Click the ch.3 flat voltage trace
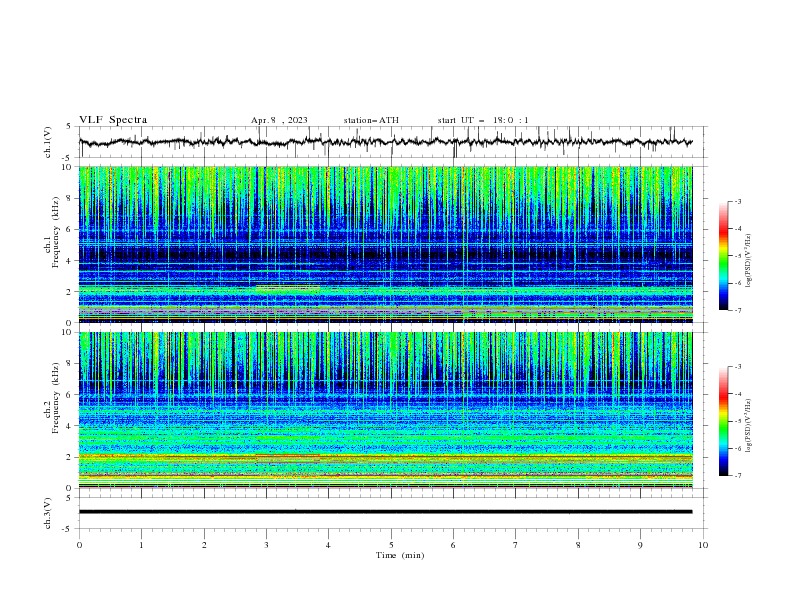This screenshot has height=612, width=792. pyautogui.click(x=385, y=512)
